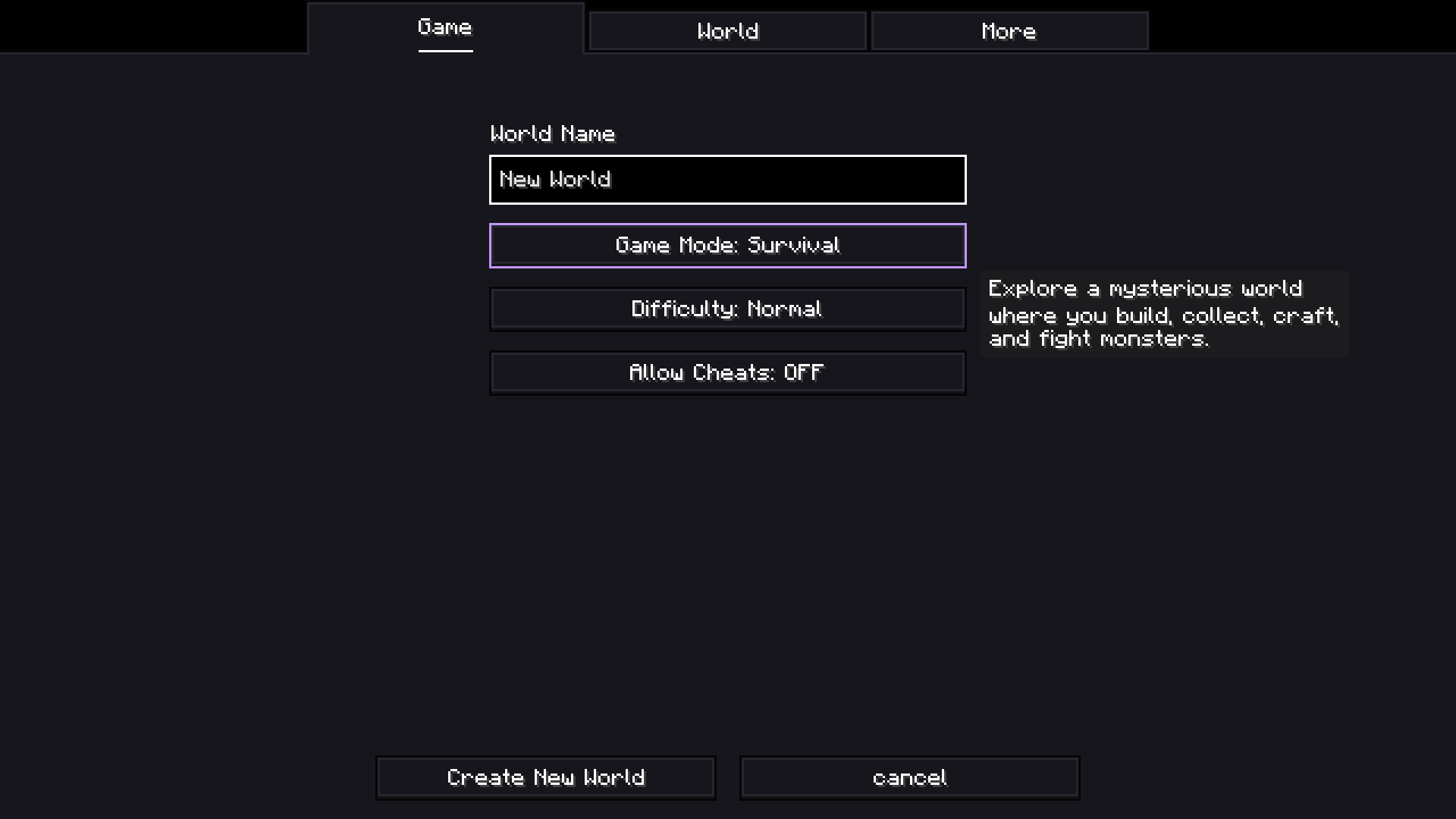Screen dimensions: 1456x819
Task: Click Create New World button
Action: [546, 777]
